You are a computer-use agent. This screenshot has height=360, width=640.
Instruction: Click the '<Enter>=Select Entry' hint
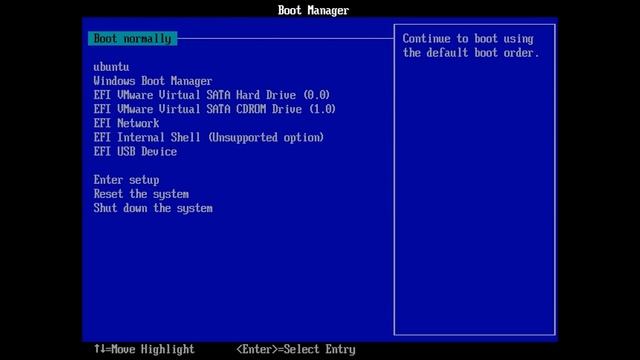pyautogui.click(x=296, y=349)
